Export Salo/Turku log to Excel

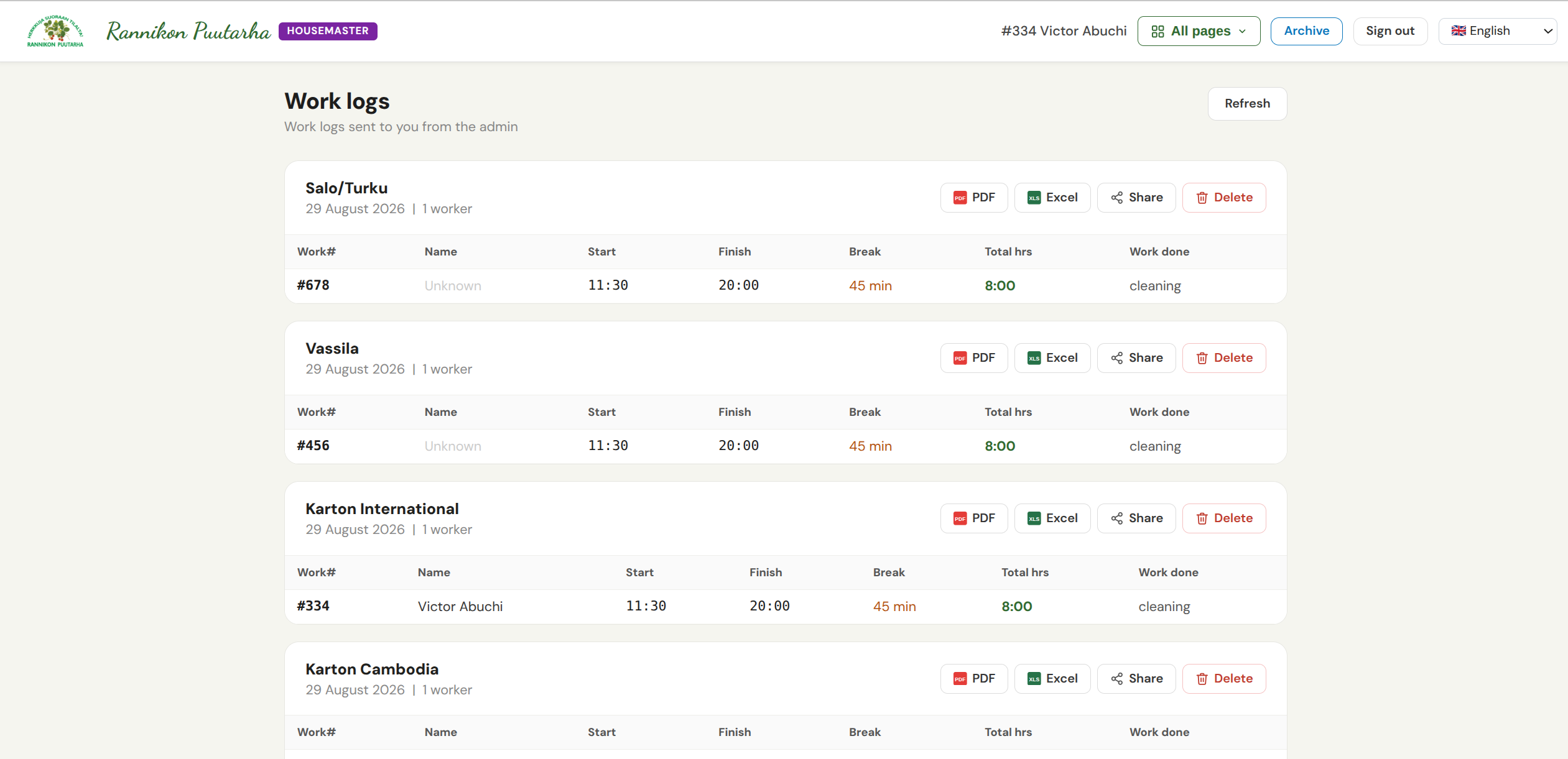[x=1052, y=198]
